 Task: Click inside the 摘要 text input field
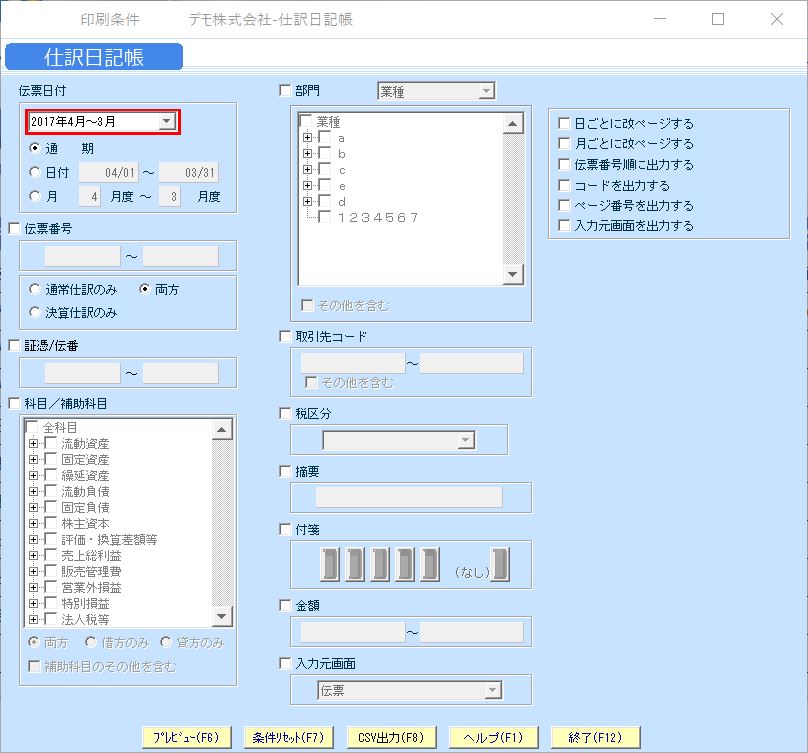[410, 497]
